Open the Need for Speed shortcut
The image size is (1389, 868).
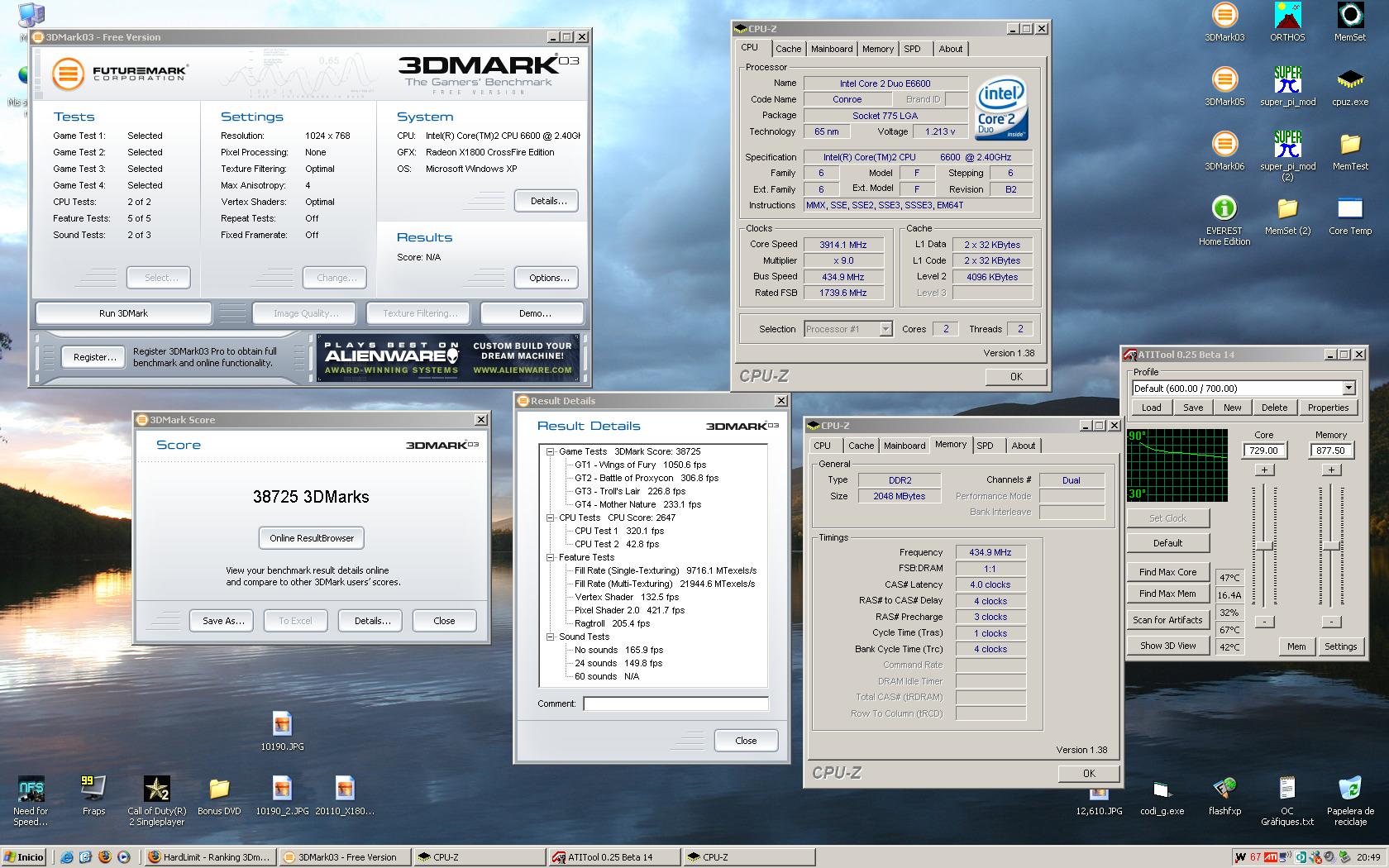[x=31, y=801]
